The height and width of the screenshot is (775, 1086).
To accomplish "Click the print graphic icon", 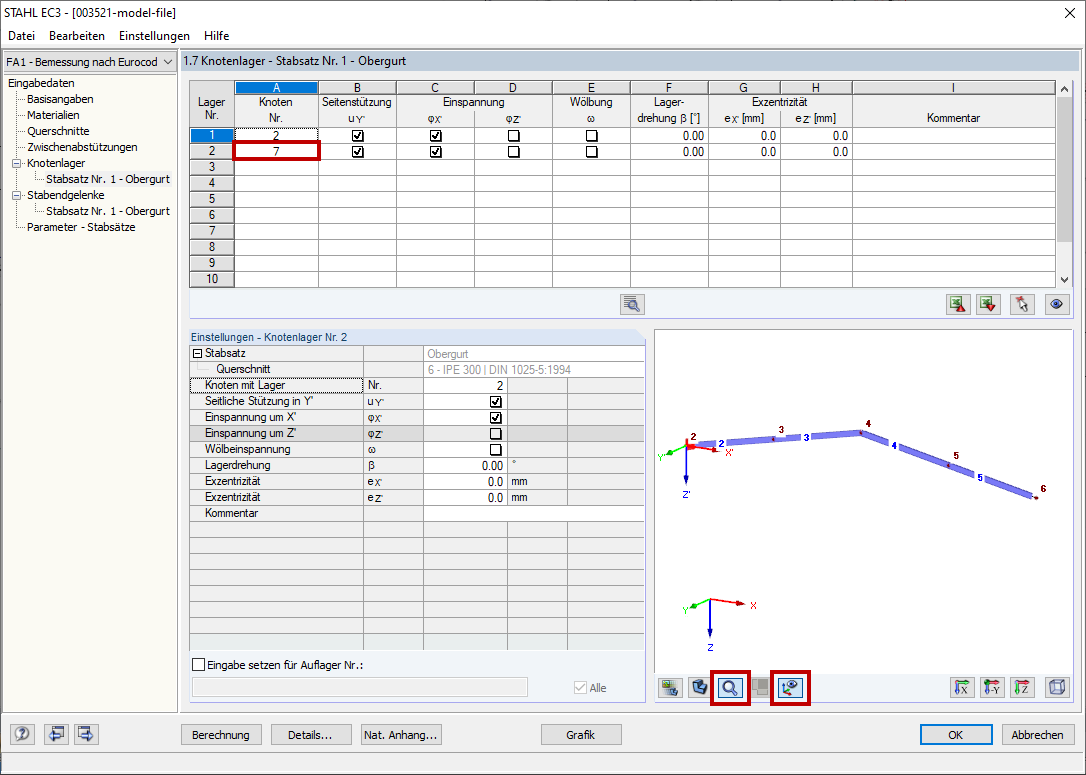I will pos(670,688).
